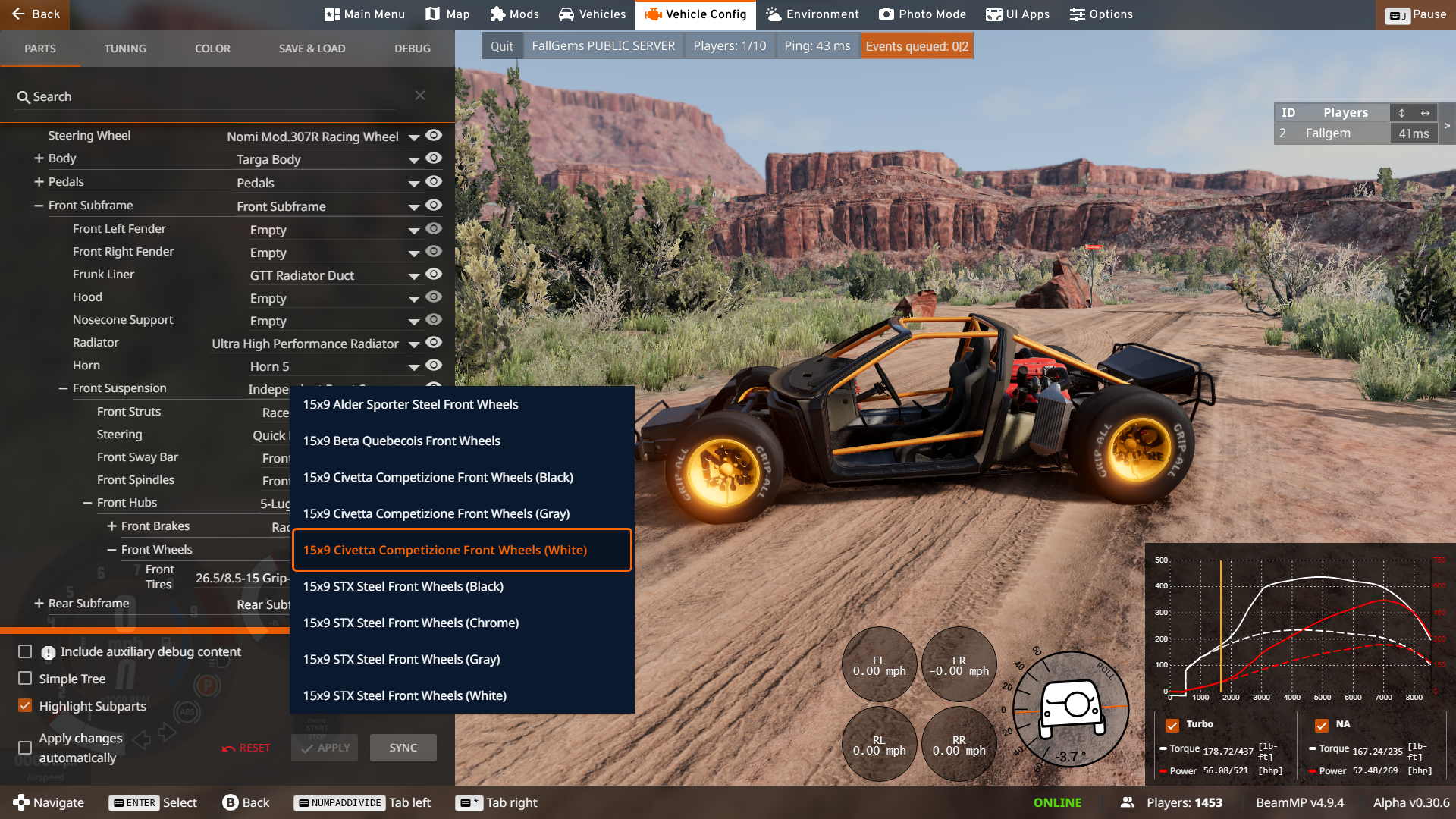
Task: Click the Back arrow button
Action: pyautogui.click(x=35, y=14)
